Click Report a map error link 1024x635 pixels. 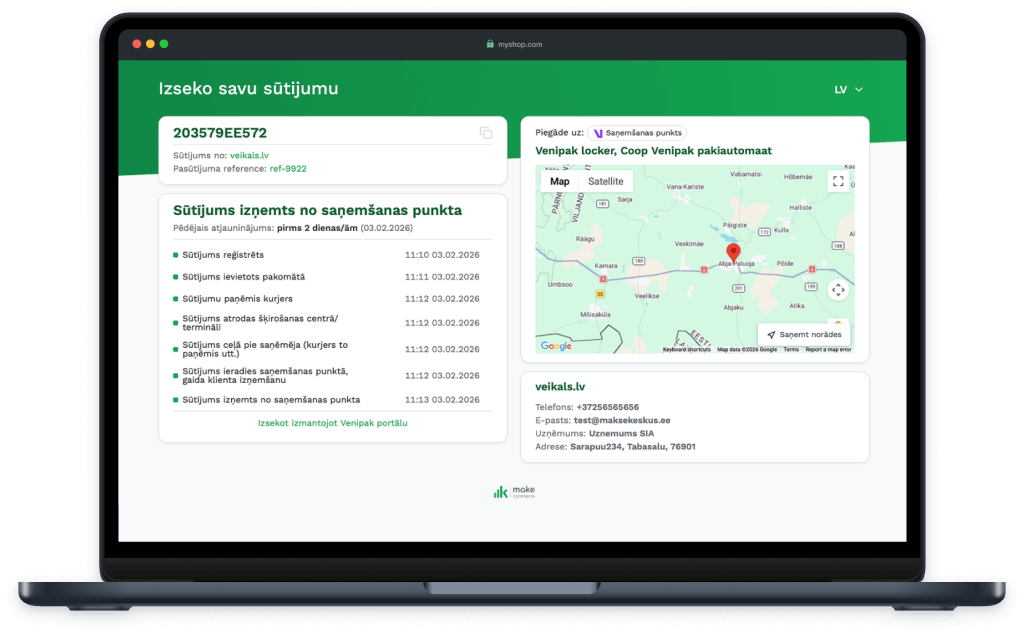[828, 350]
